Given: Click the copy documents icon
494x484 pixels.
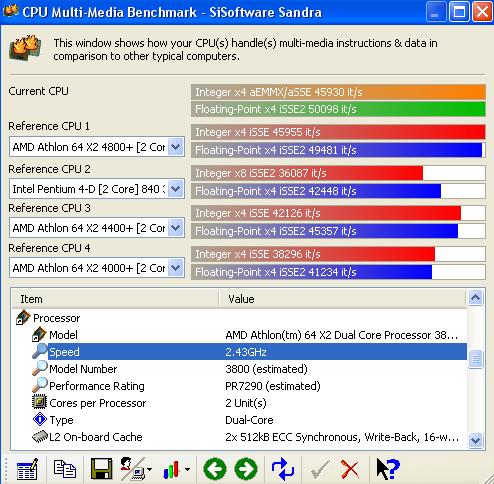Looking at the screenshot, I should (x=65, y=469).
